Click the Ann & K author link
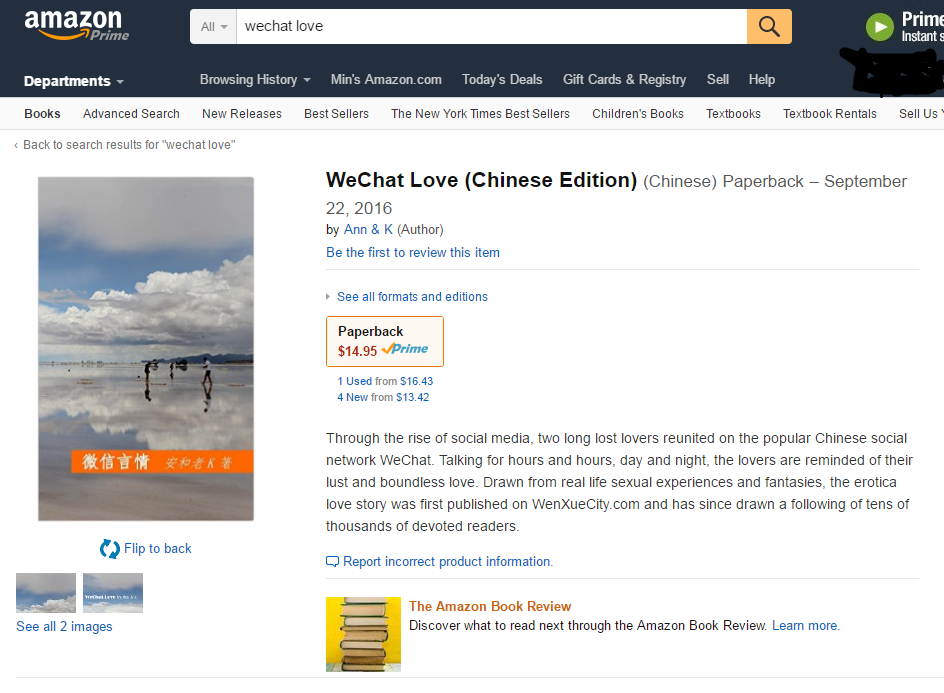Image resolution: width=944 pixels, height=693 pixels. [x=368, y=230]
